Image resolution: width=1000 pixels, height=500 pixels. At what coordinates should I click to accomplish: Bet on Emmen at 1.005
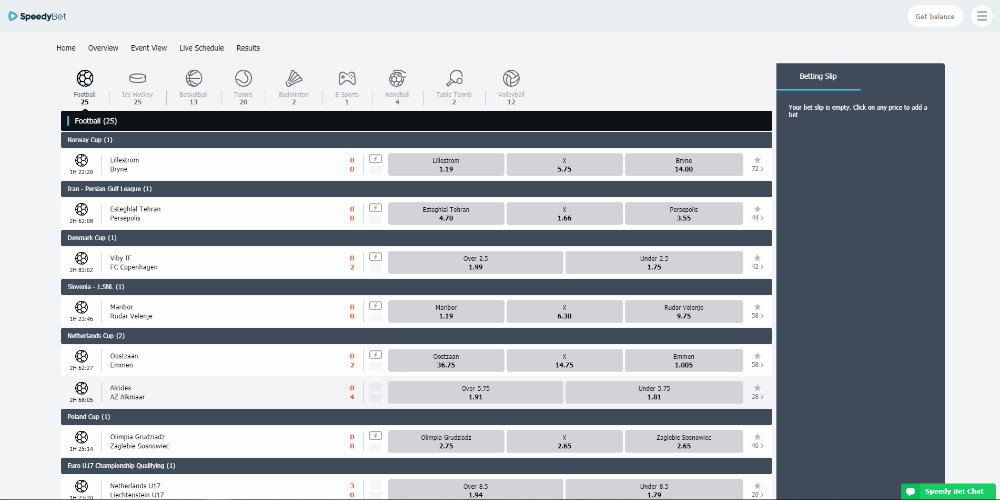[684, 361]
